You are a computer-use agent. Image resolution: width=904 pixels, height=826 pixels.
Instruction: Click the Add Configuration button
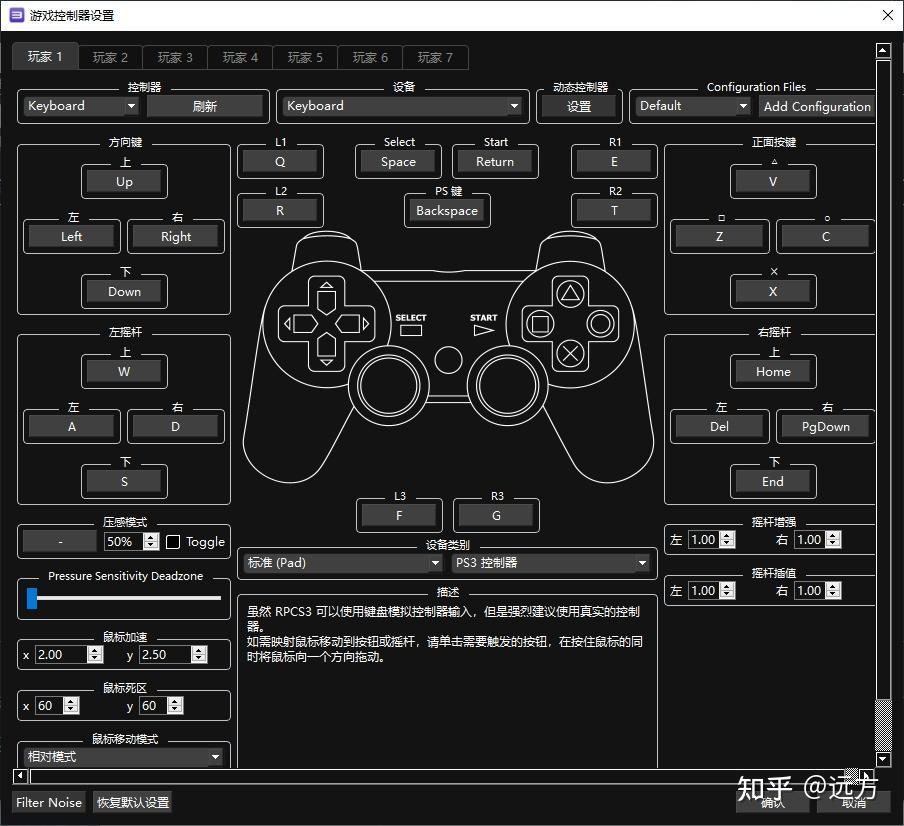pos(817,105)
